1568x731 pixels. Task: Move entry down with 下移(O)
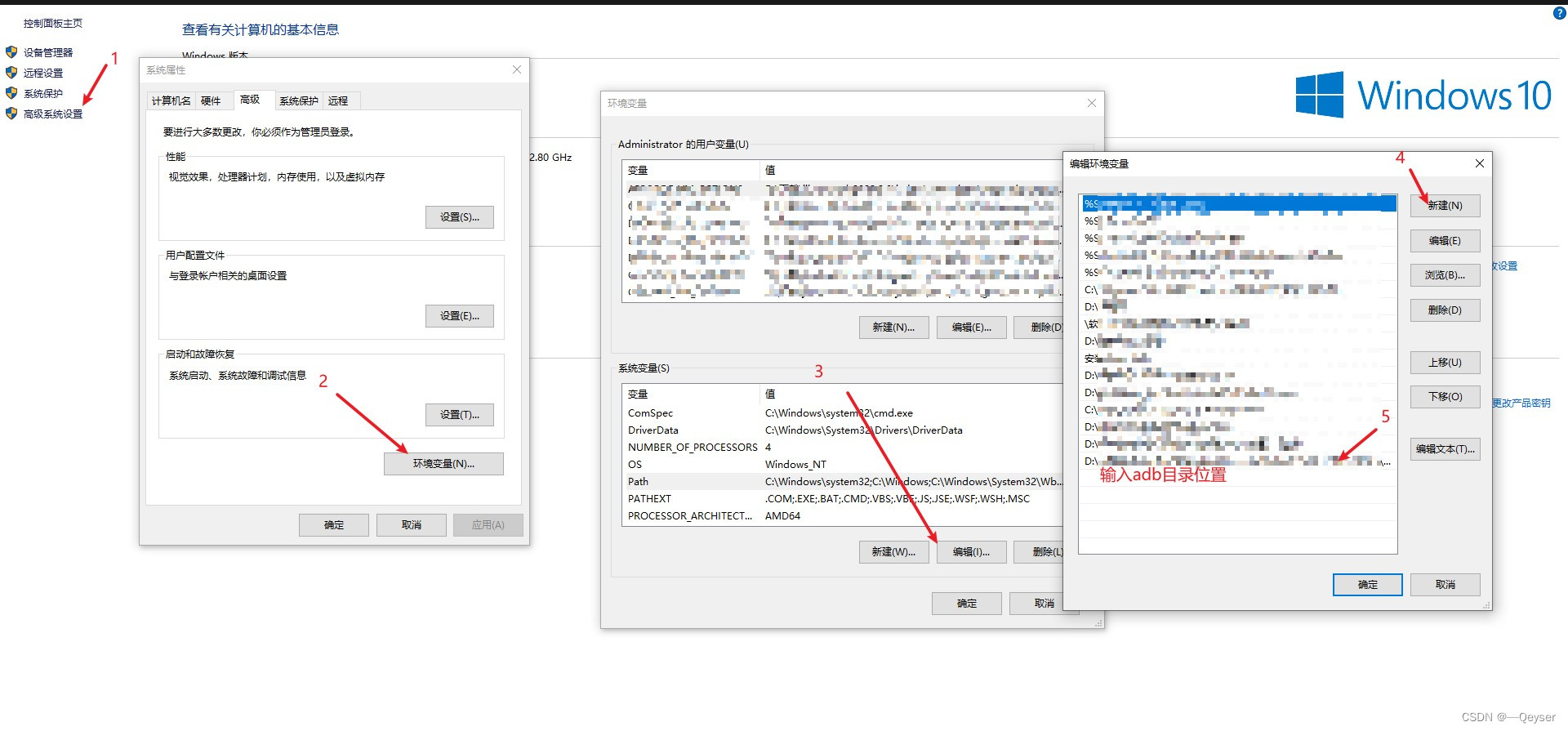(x=1445, y=397)
